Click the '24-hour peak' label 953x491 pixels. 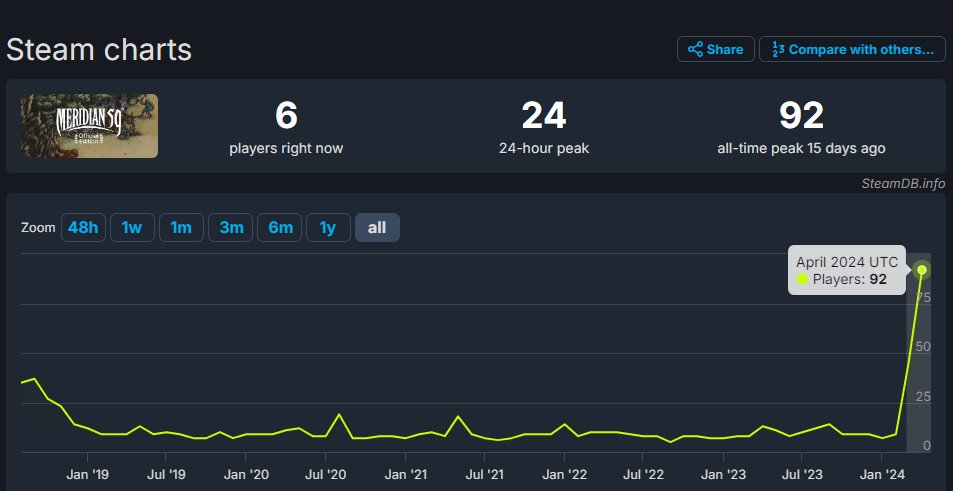point(544,148)
